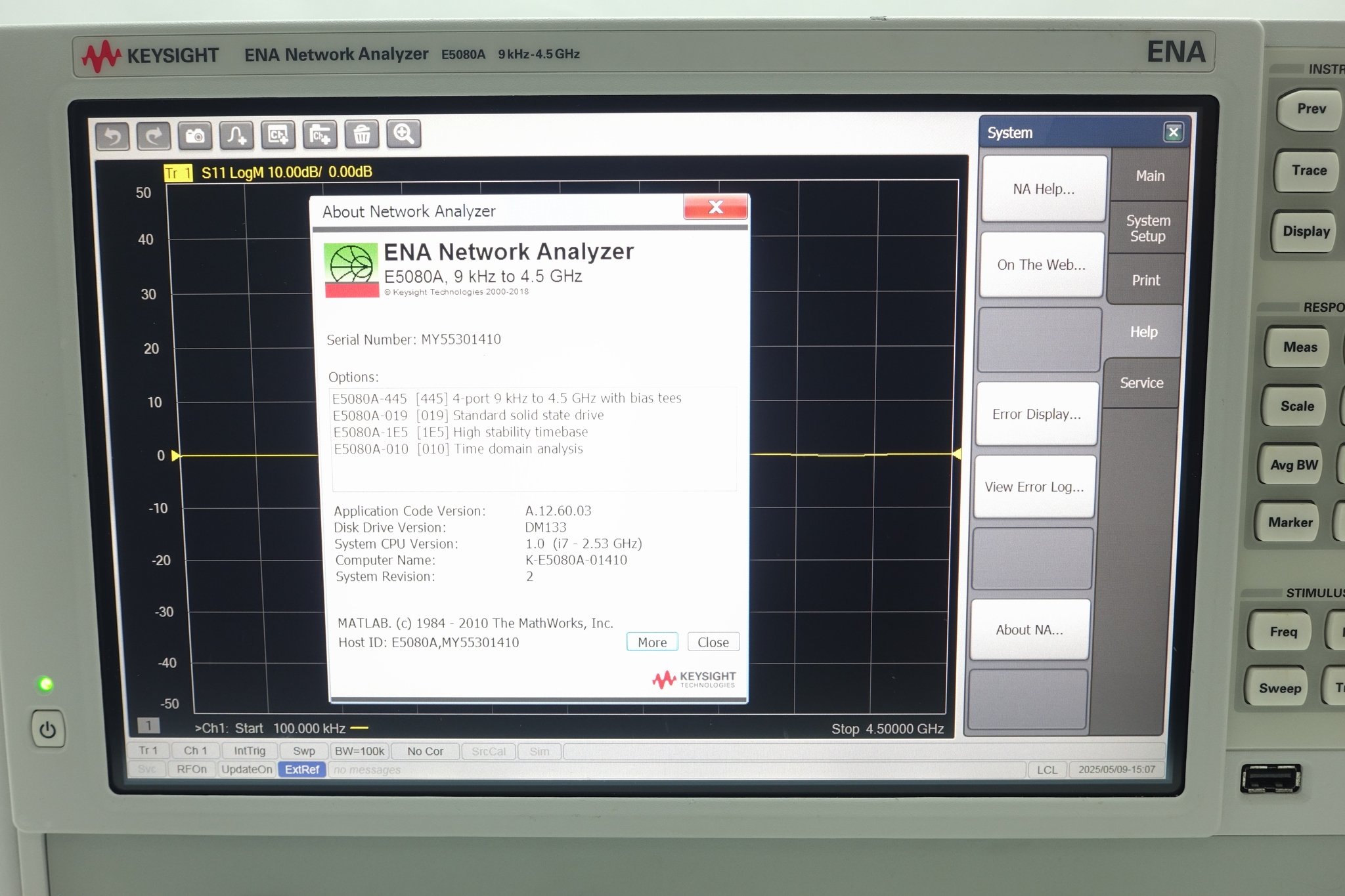Click the BW=100k status bar cell

coord(359,751)
